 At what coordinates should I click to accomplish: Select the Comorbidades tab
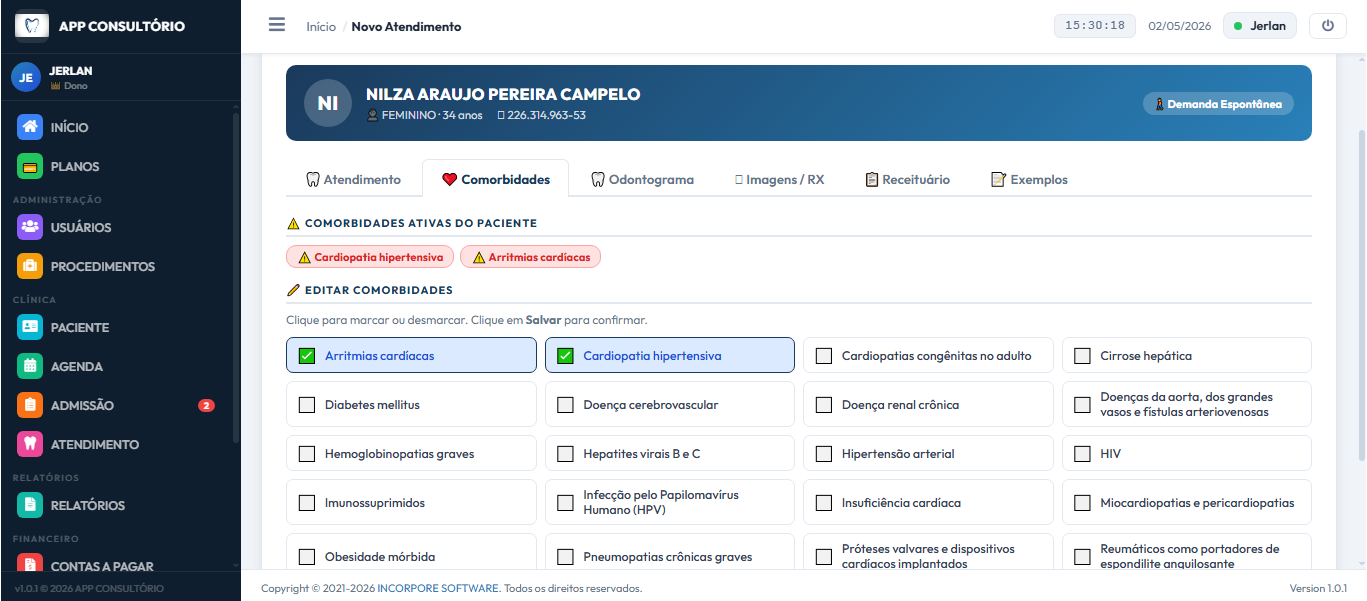(495, 179)
